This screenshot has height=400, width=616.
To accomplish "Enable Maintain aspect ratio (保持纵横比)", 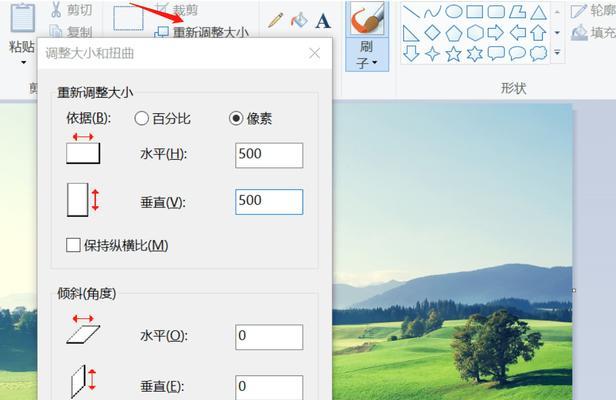I will click(x=73, y=245).
